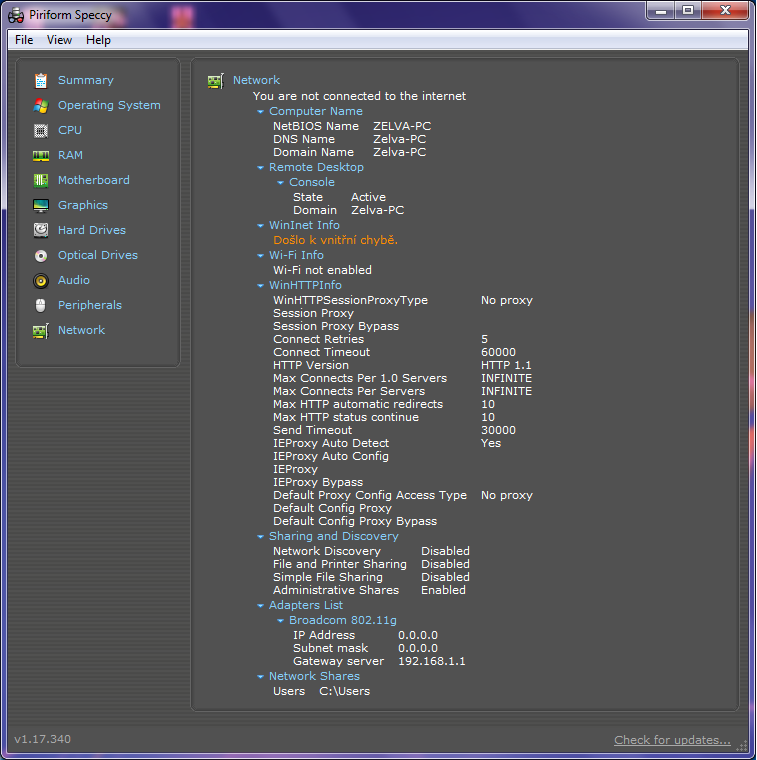Image resolution: width=757 pixels, height=760 pixels.
Task: Click the Summary clipboard icon
Action: 41,80
